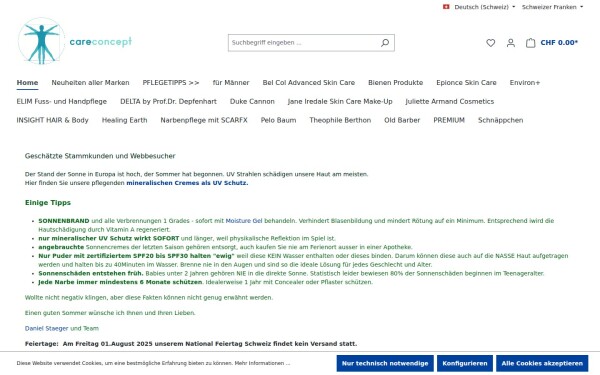This screenshot has width=600, height=375.
Task: Click Wollte nicht negativ klingen text
Action: [149, 297]
